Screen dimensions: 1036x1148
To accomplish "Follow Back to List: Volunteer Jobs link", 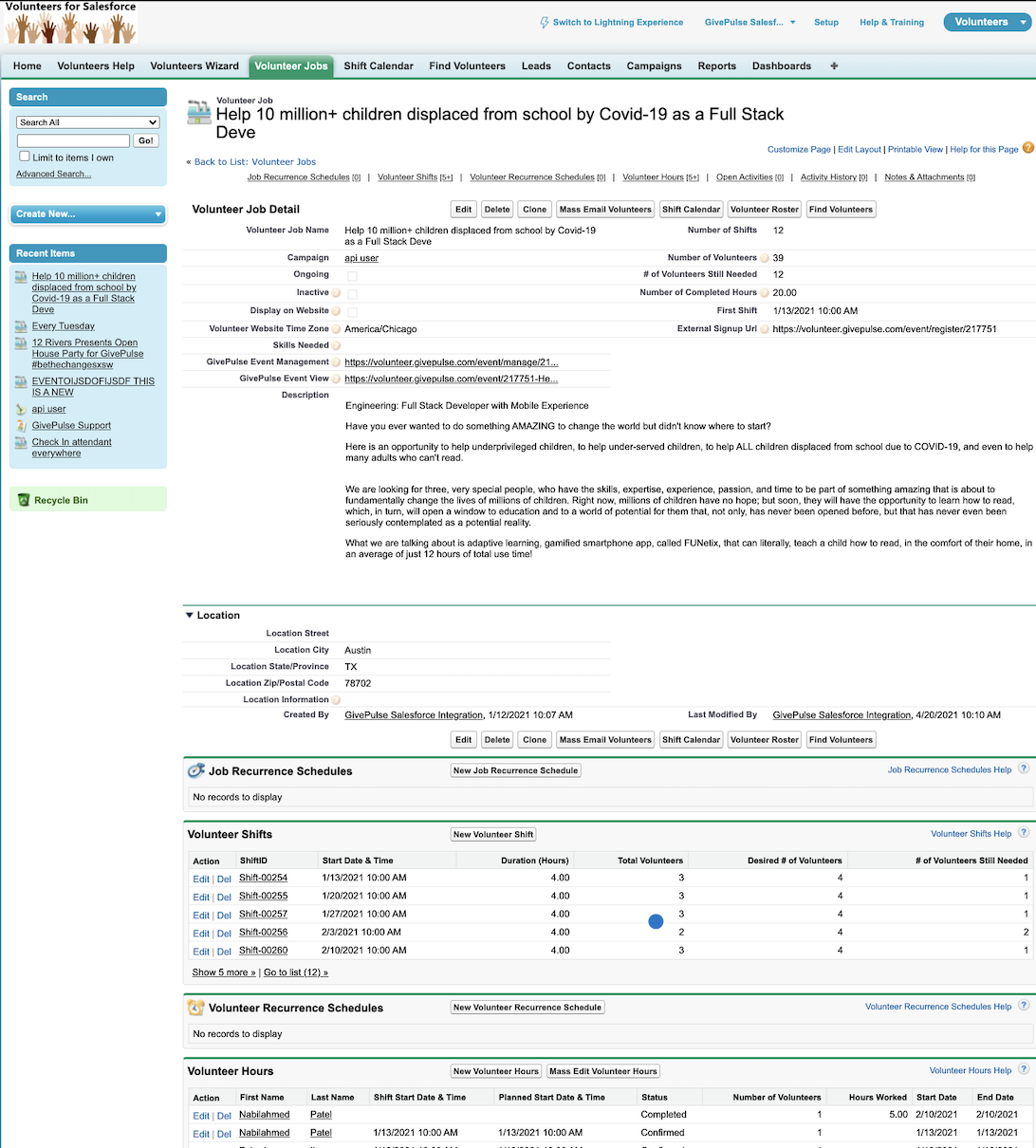I will coord(255,161).
